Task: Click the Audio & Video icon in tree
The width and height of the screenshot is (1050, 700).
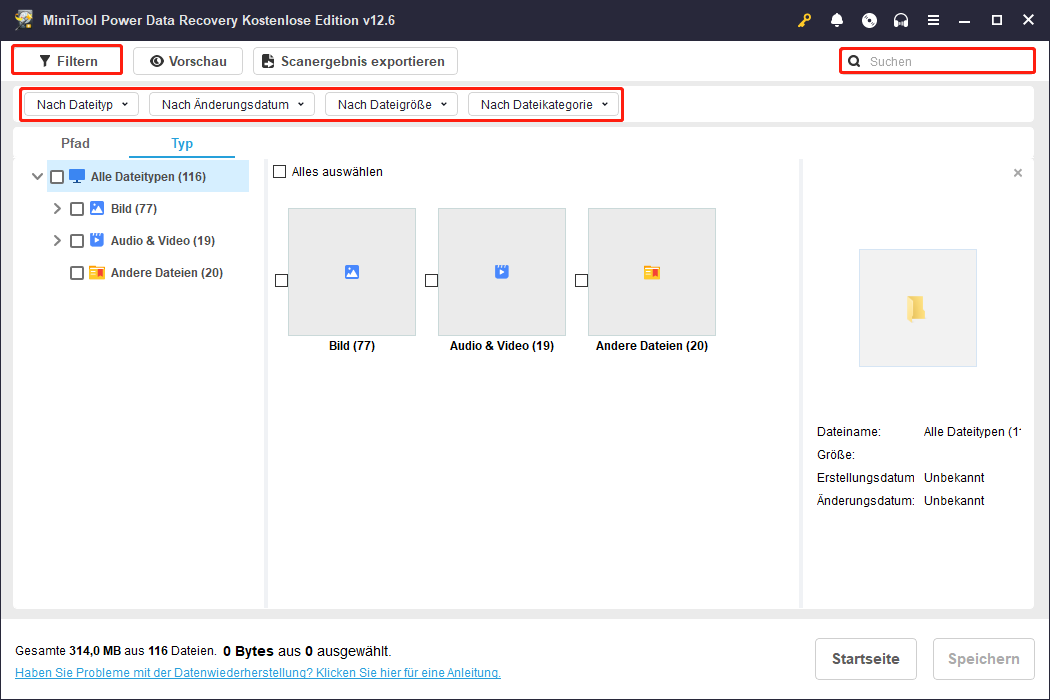Action: (x=97, y=240)
